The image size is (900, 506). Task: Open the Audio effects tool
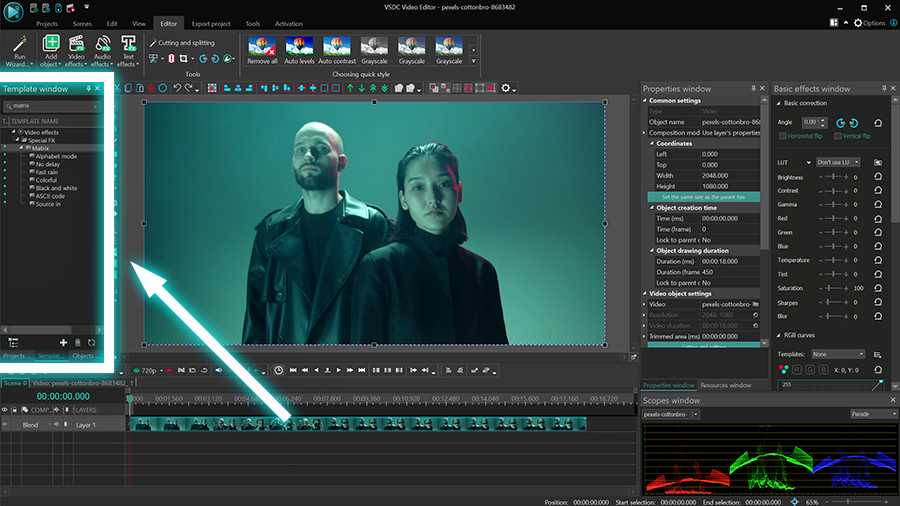[102, 44]
